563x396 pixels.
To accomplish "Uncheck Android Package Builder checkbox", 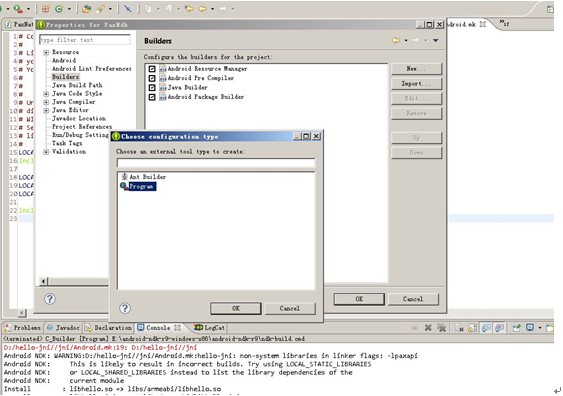I will point(152,97).
